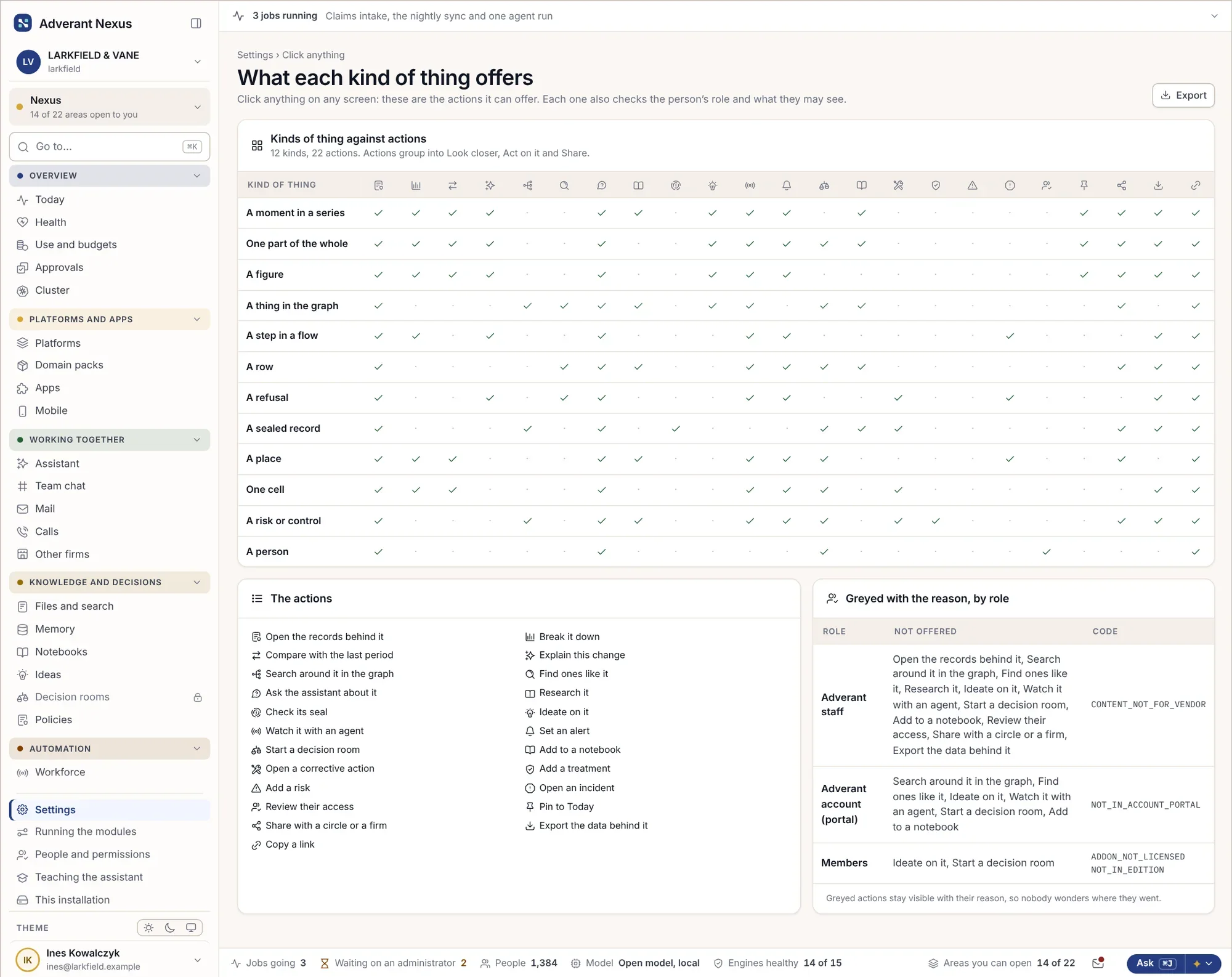Click the 'Search around it in the graph' column icon
This screenshot has width=1232, height=977.
(x=528, y=185)
